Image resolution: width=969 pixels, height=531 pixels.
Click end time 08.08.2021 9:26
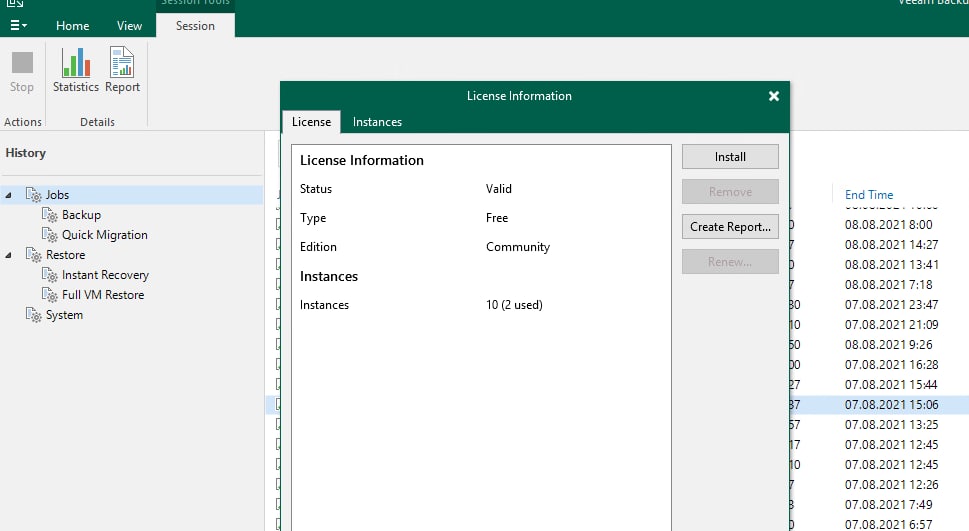tap(889, 345)
